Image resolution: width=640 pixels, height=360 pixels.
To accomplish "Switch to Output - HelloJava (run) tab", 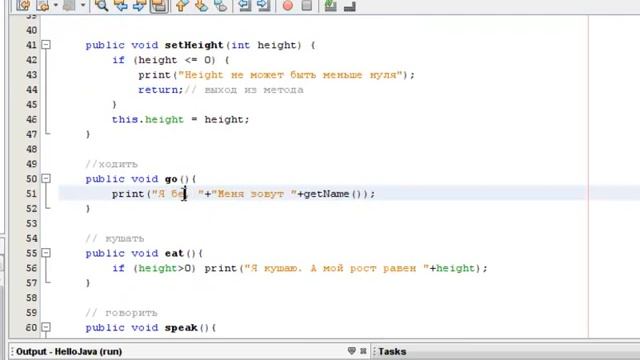I will pyautogui.click(x=69, y=351).
